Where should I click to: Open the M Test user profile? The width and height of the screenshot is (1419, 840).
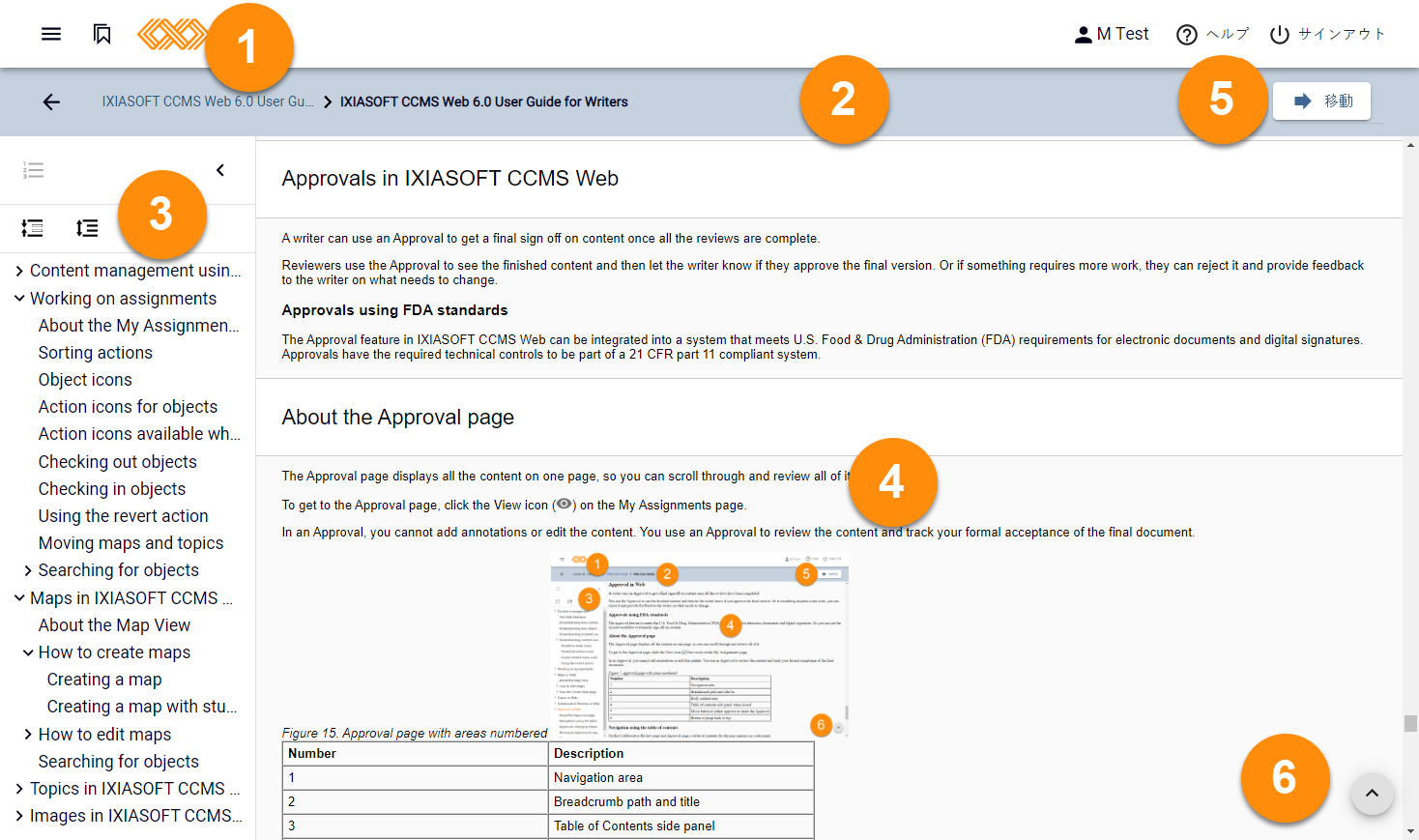tap(1112, 34)
